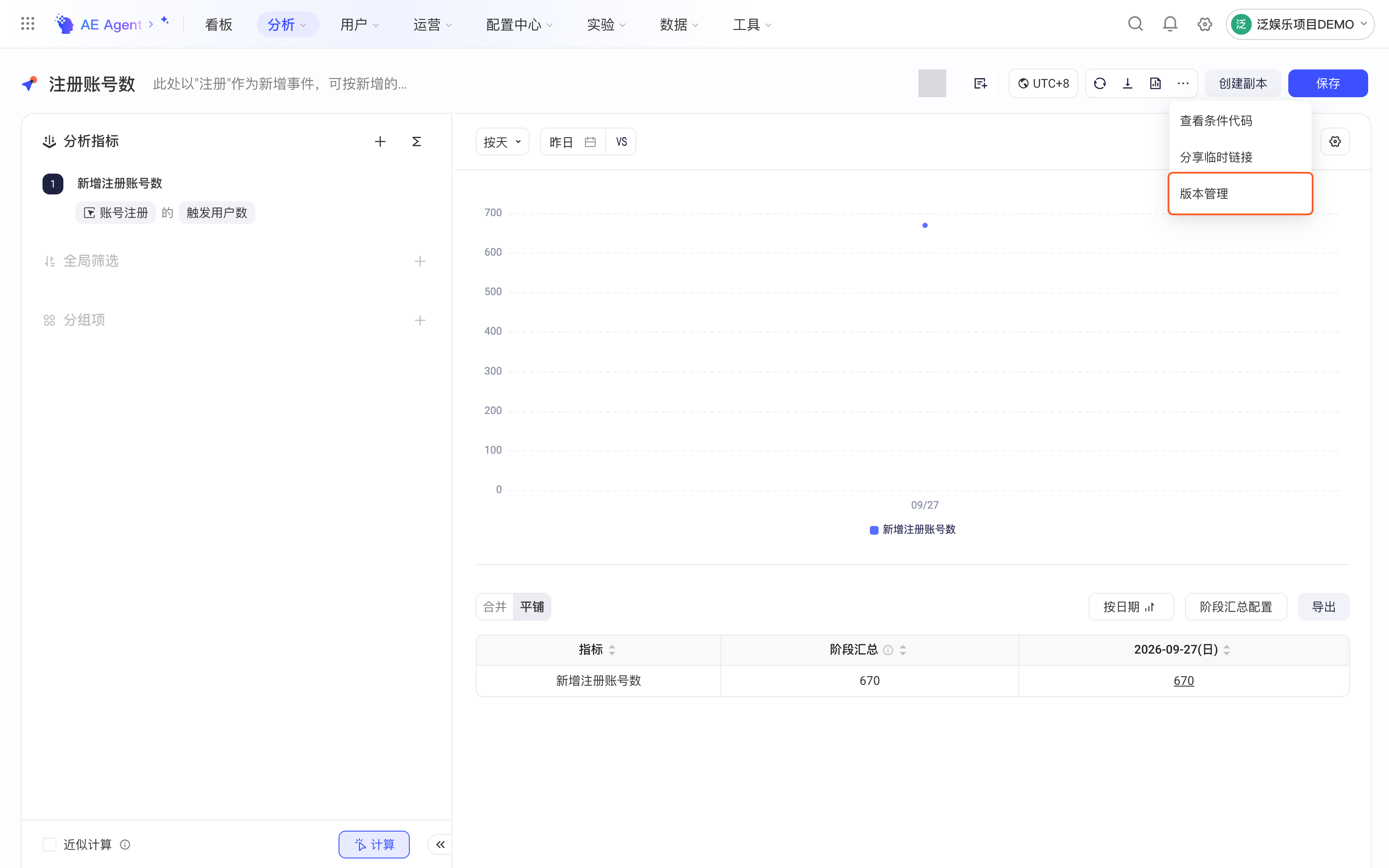The image size is (1389, 868).
Task: Click the underlined 670 value link
Action: click(1184, 681)
